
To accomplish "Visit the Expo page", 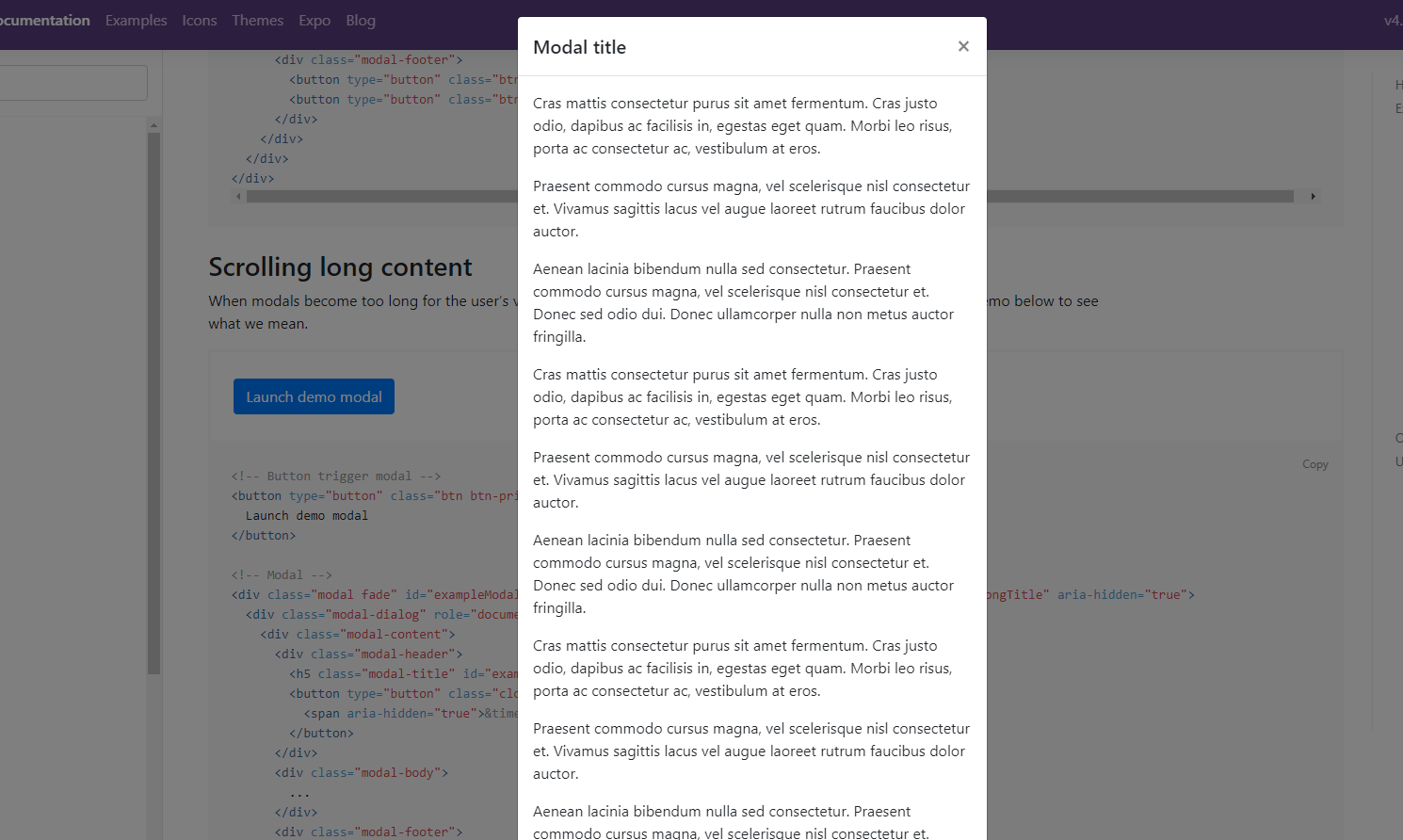I will pyautogui.click(x=314, y=20).
